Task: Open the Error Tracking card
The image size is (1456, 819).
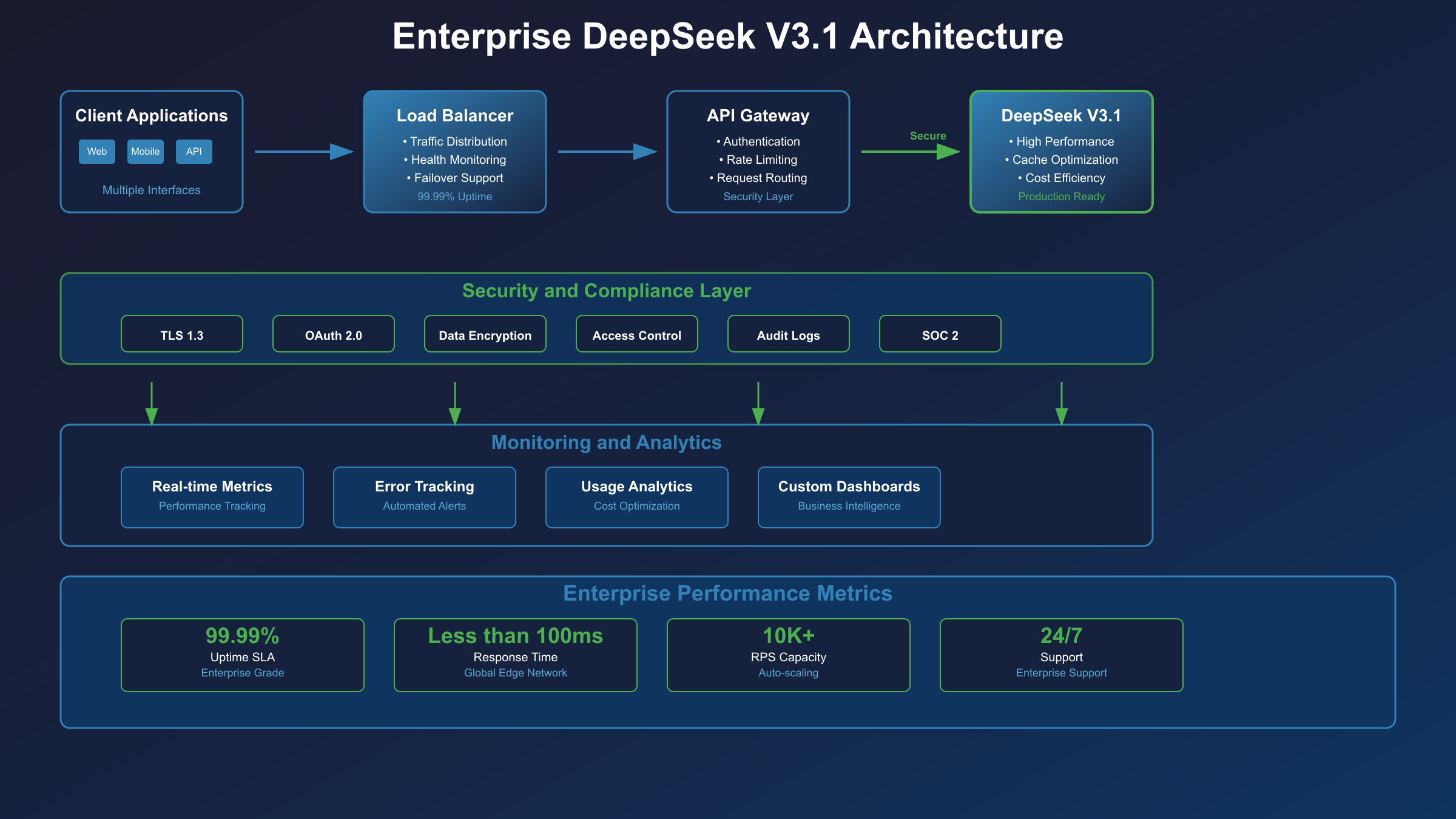Action: (425, 497)
